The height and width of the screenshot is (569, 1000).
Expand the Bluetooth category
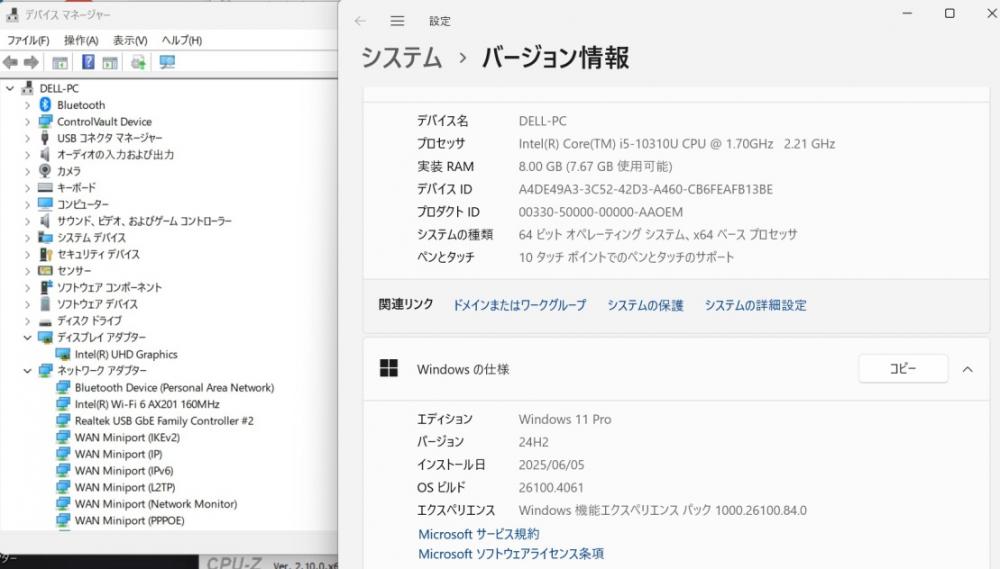(x=27, y=105)
